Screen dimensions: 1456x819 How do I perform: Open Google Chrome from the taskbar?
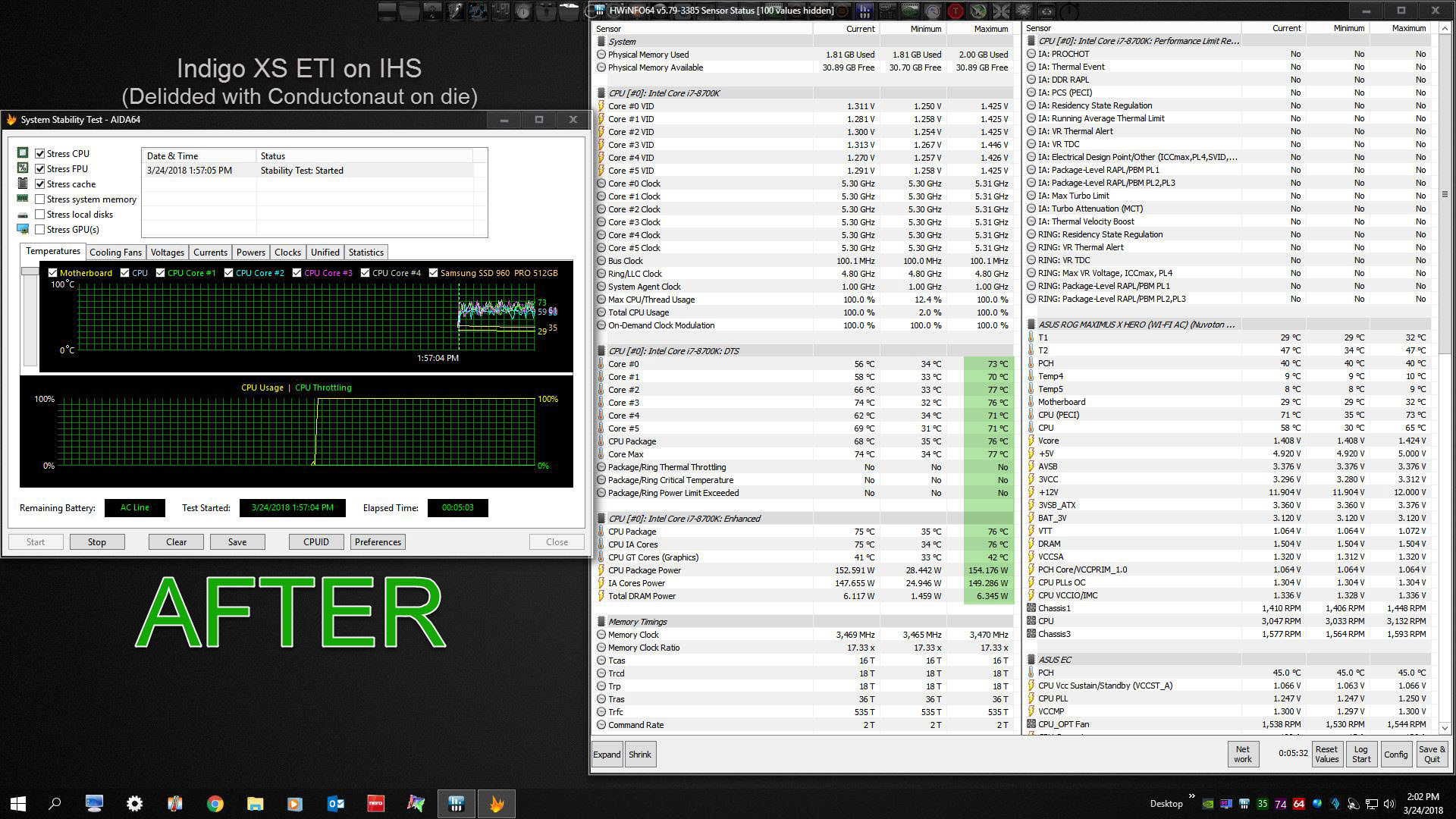[x=215, y=803]
